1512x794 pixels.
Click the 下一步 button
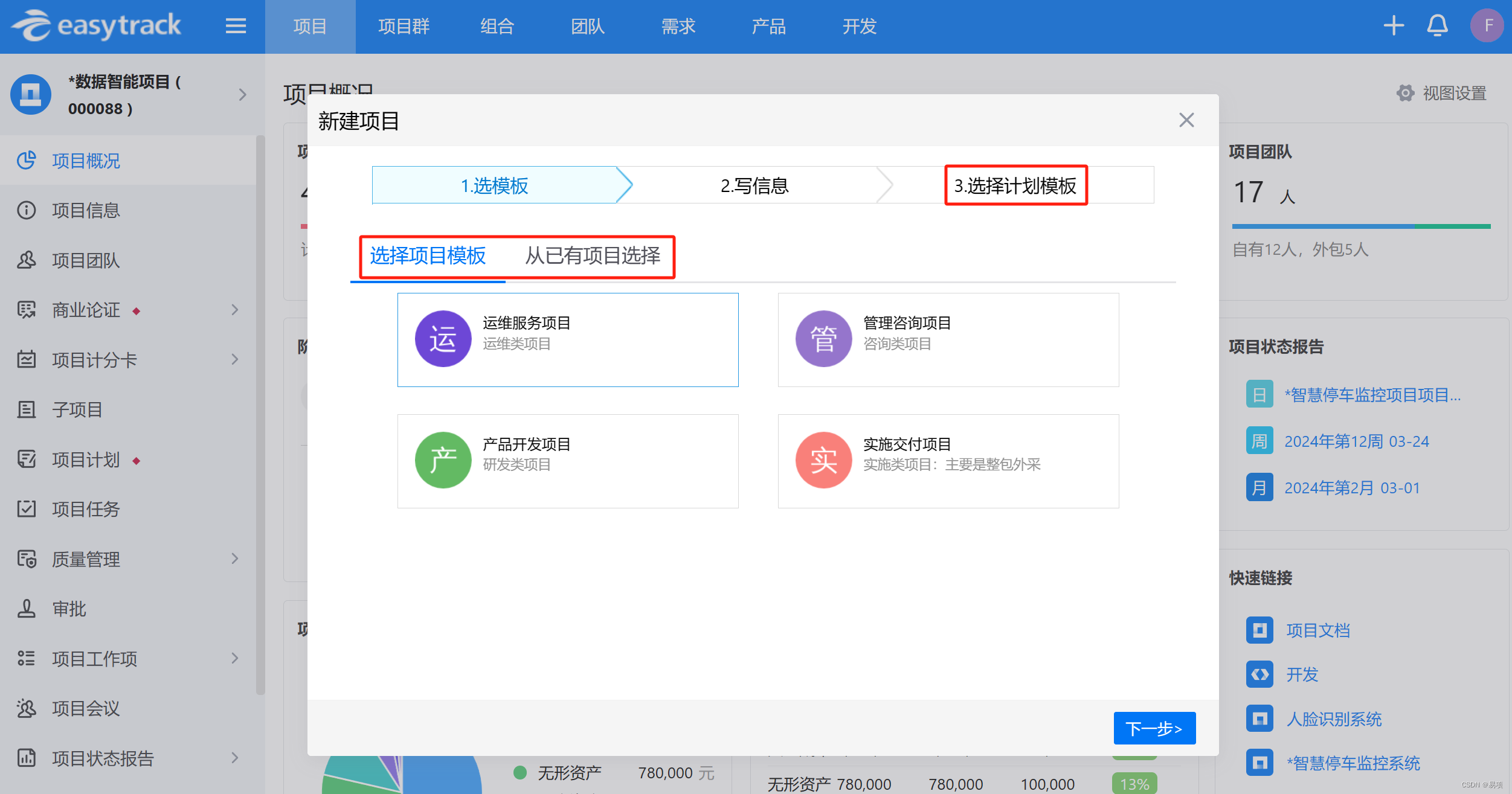1154,728
